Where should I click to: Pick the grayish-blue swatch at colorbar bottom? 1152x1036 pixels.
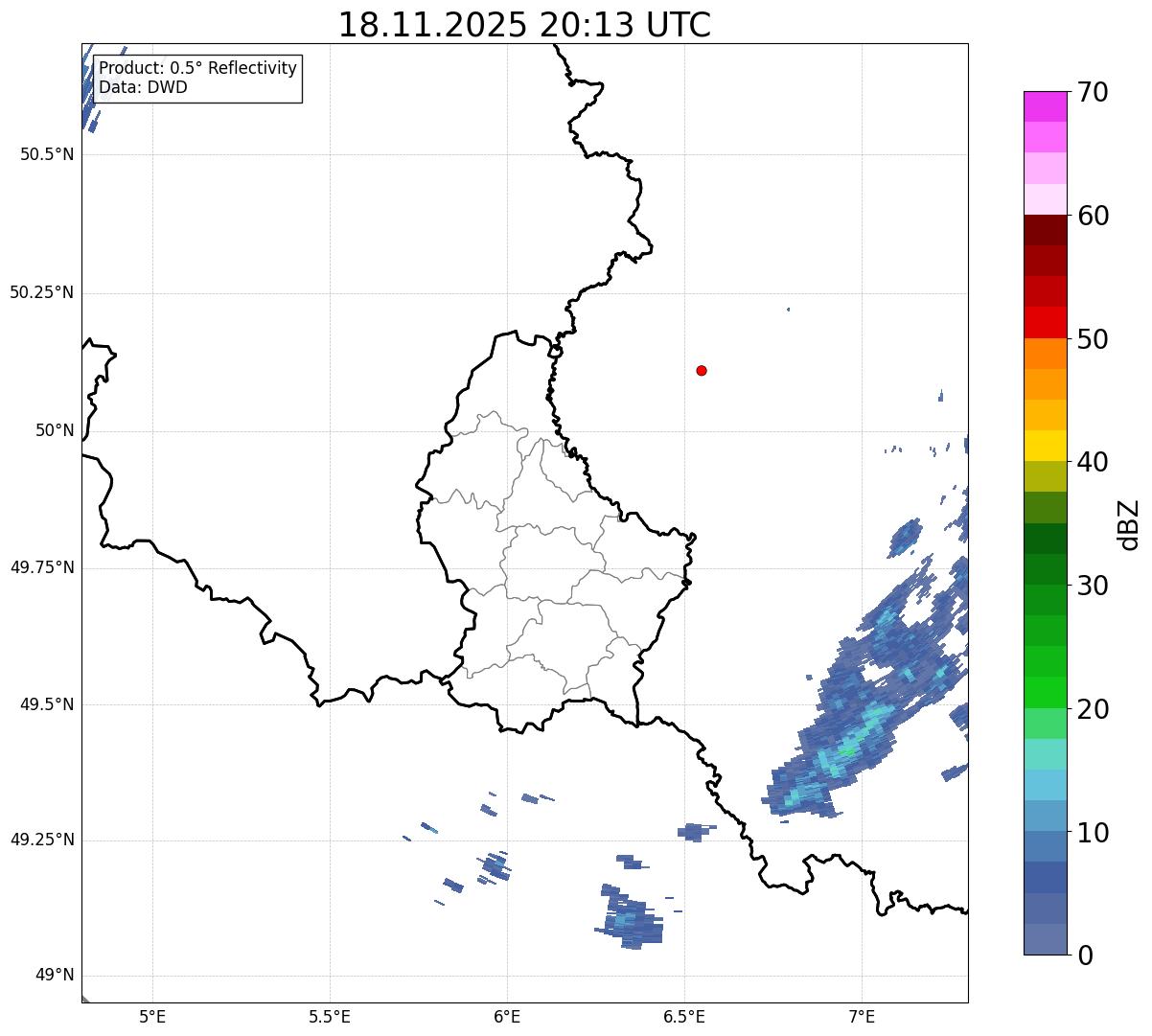click(1046, 938)
